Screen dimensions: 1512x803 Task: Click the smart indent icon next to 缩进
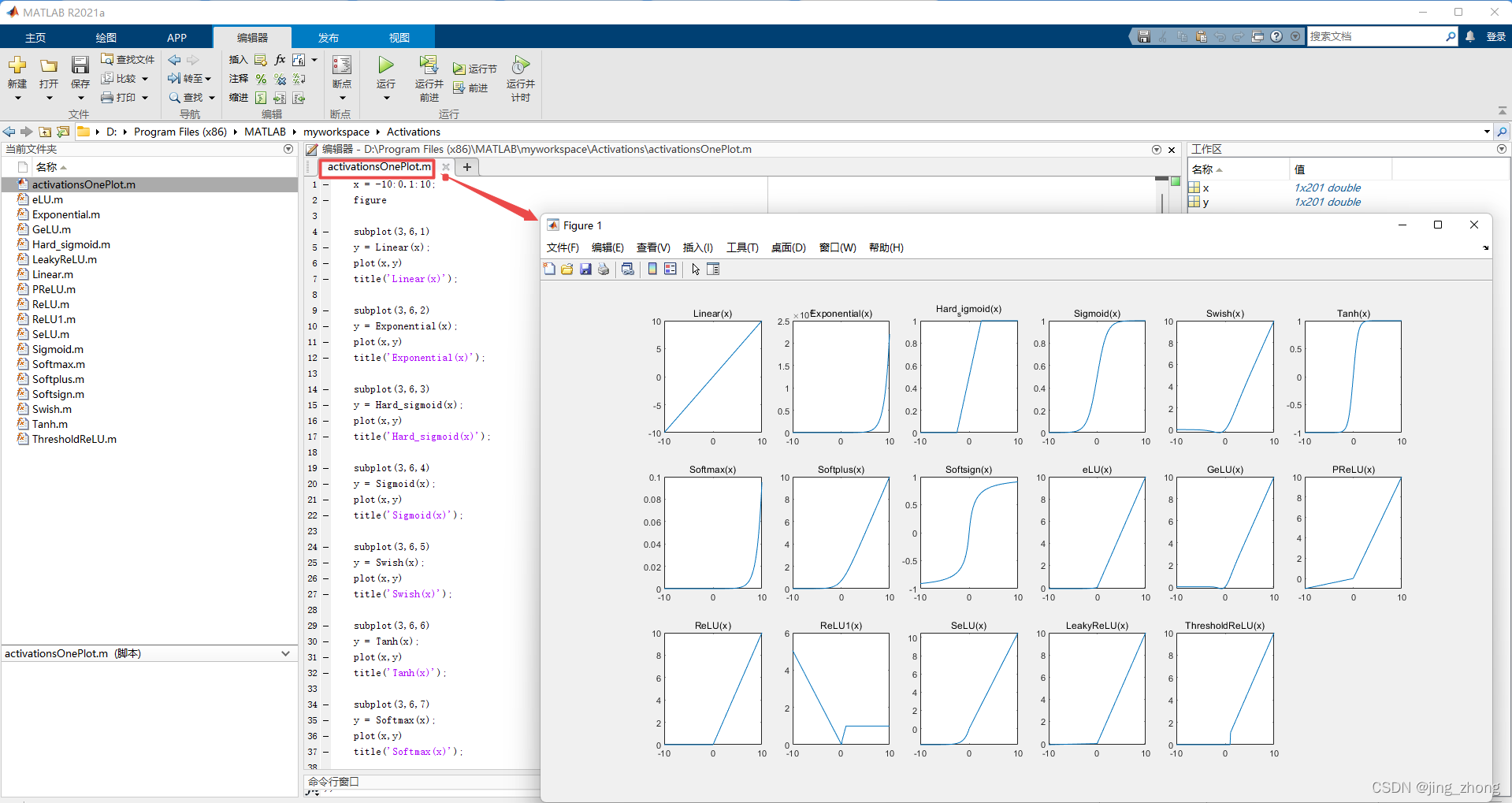[x=261, y=98]
